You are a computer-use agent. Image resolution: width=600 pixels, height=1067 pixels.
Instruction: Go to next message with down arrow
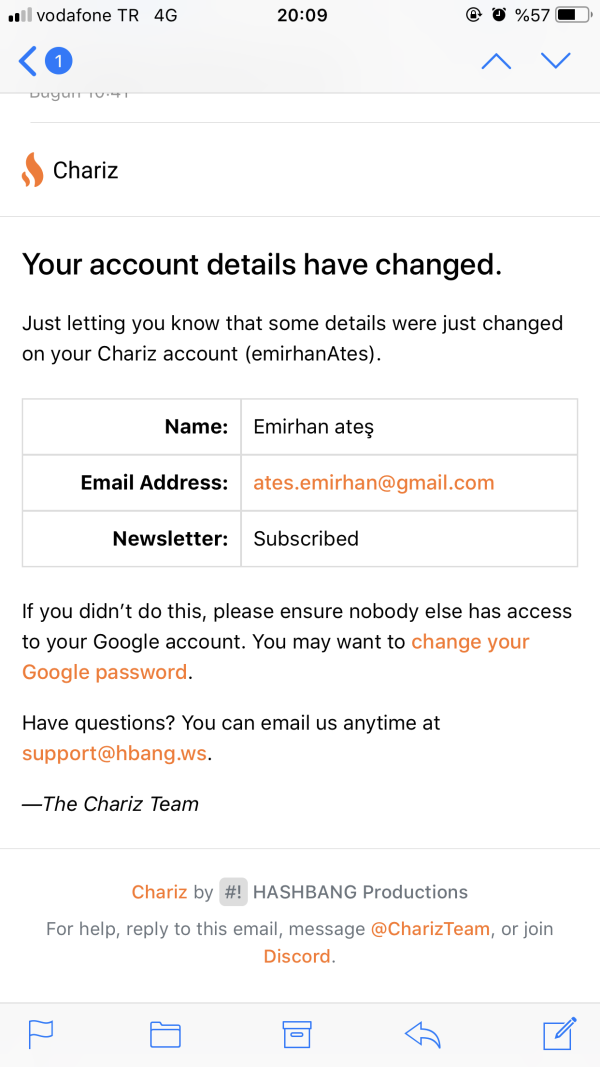tap(555, 61)
